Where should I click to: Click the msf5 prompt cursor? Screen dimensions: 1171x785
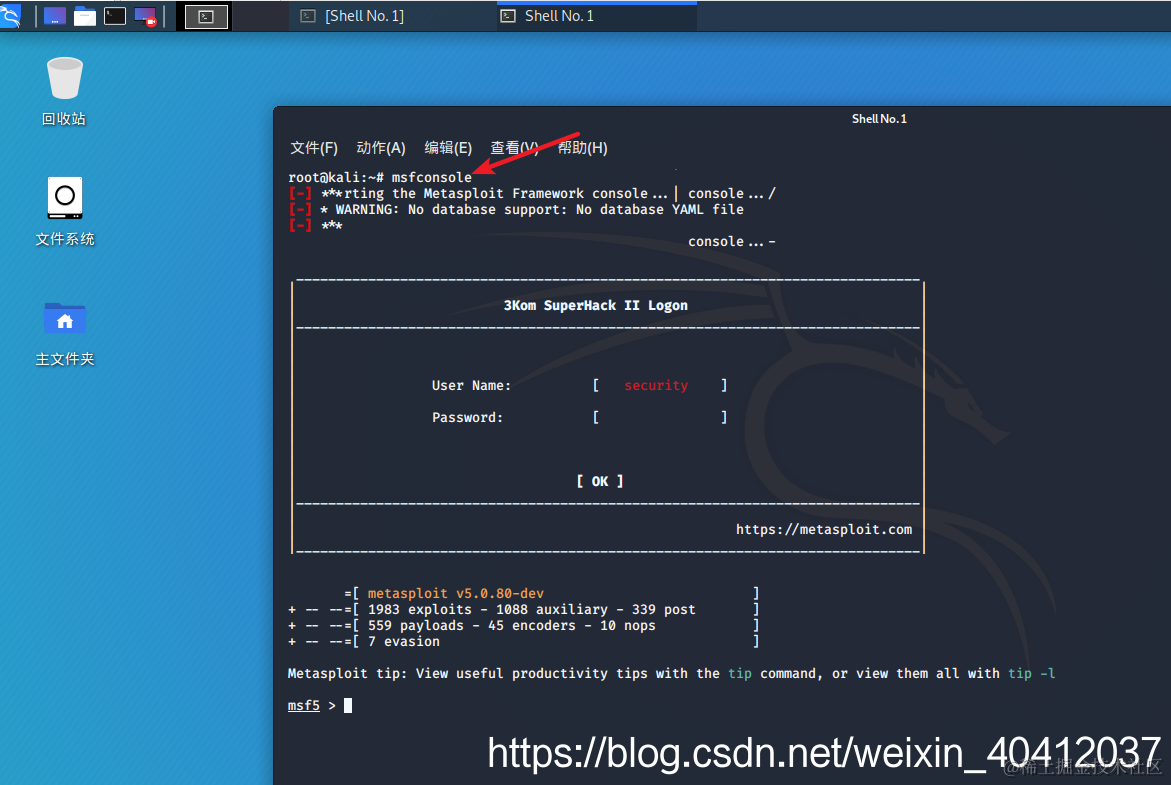tap(347, 706)
